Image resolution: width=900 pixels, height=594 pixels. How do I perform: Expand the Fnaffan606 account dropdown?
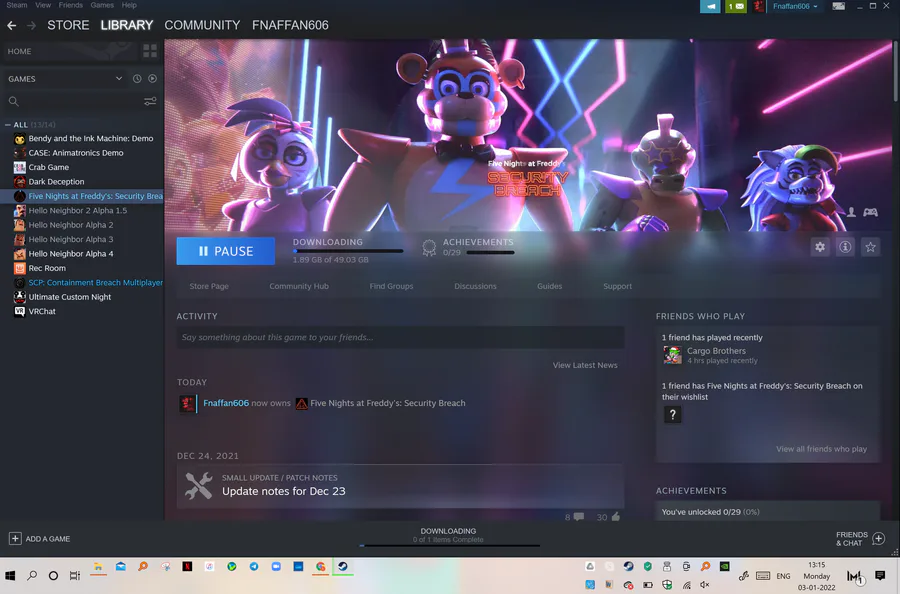point(795,6)
